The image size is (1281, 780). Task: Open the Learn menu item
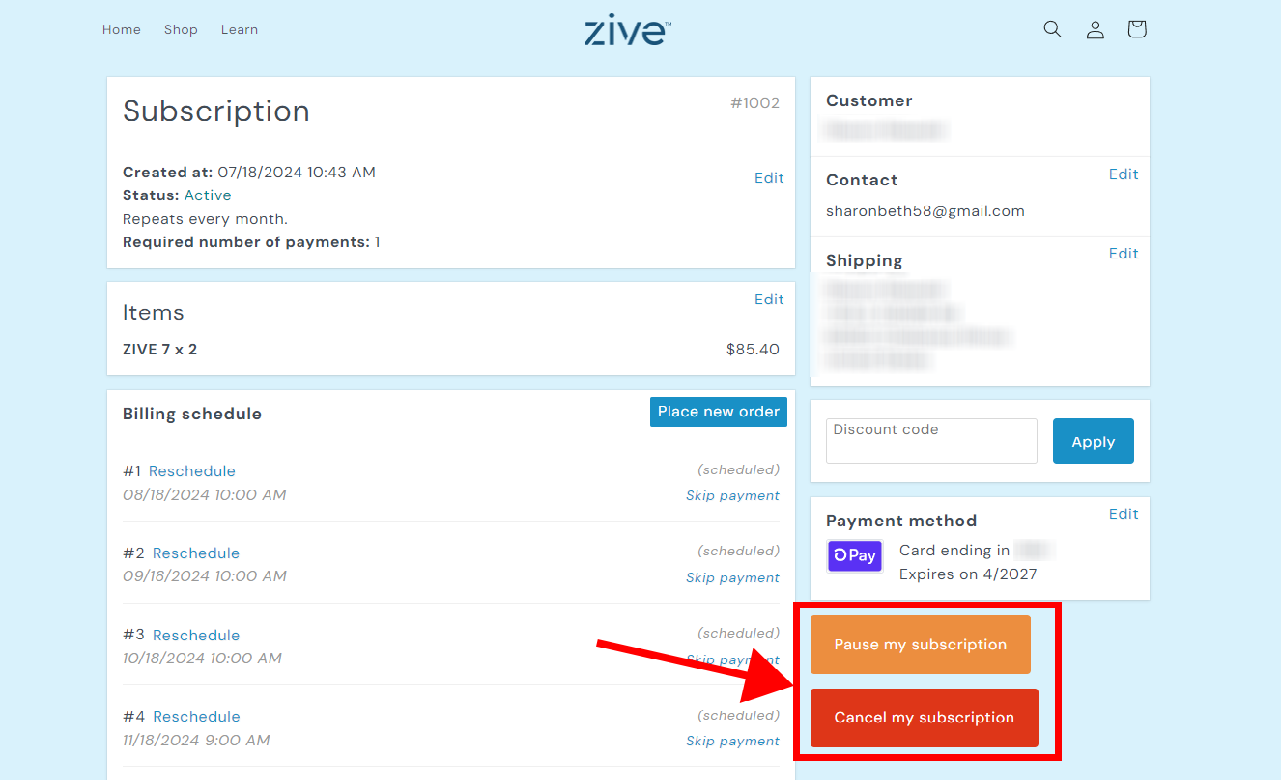pyautogui.click(x=240, y=30)
